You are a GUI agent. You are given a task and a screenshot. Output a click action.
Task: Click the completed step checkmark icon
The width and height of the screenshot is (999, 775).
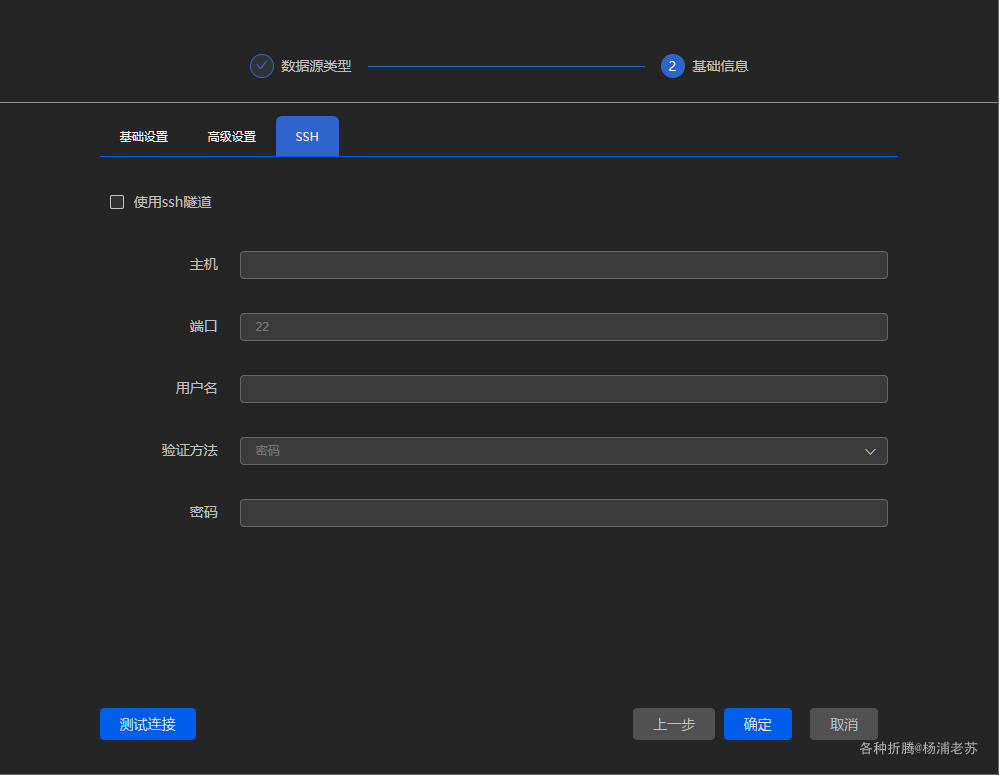click(261, 66)
